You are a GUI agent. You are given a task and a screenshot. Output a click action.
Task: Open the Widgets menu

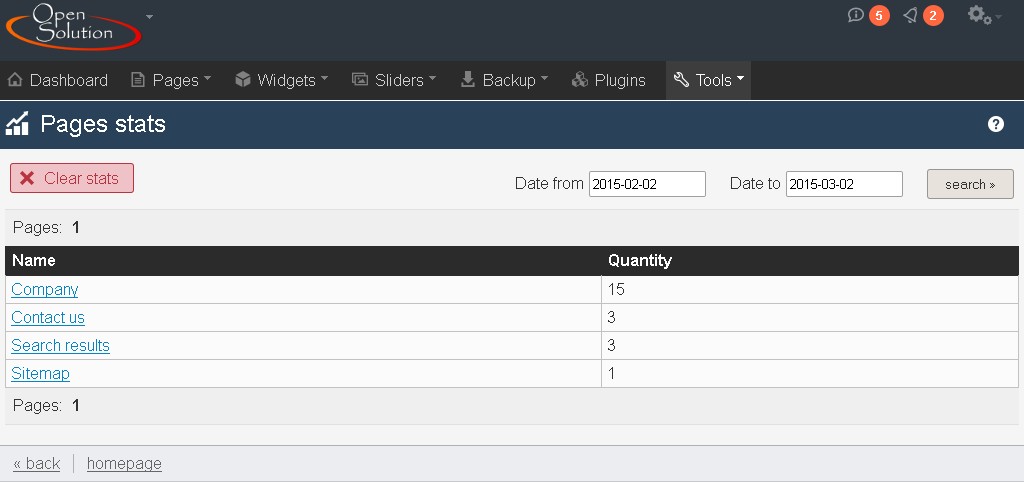(287, 80)
